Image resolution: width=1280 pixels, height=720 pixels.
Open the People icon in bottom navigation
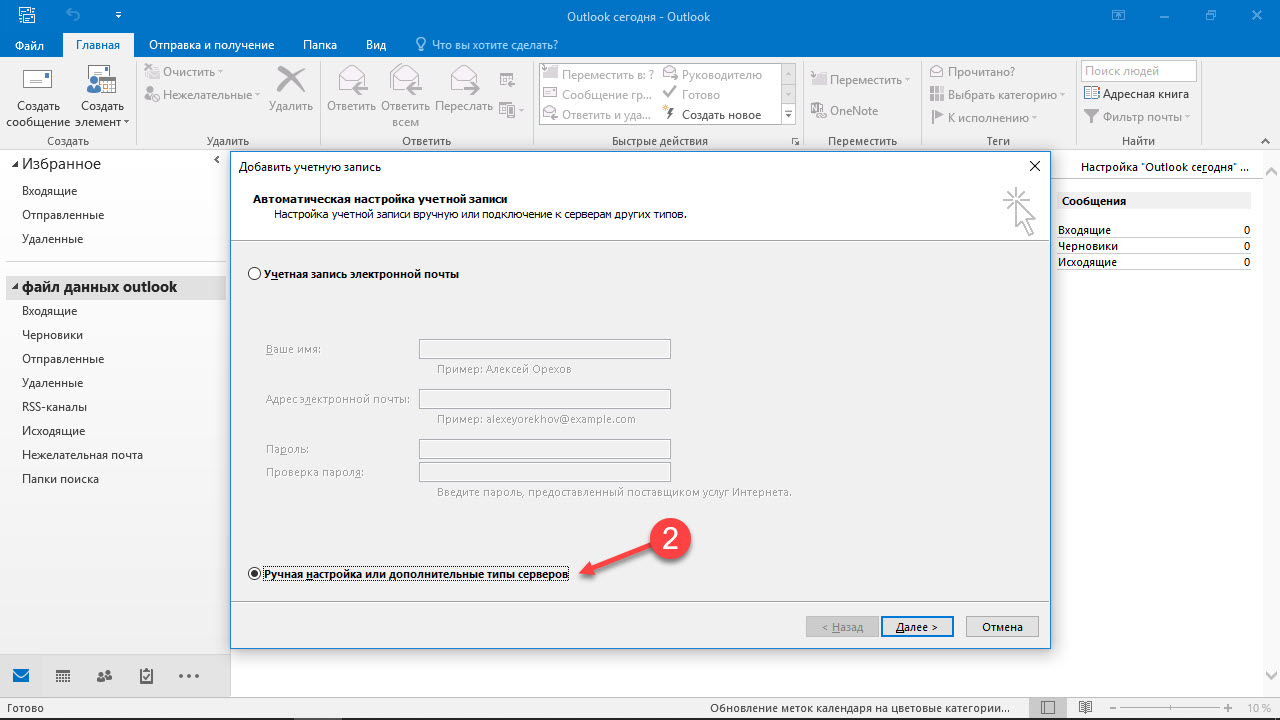point(104,676)
